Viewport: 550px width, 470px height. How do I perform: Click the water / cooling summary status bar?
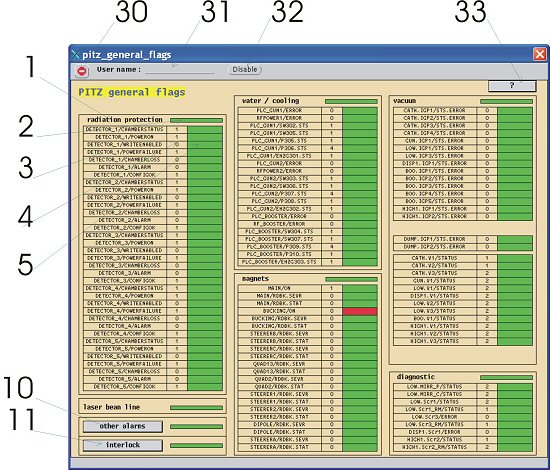click(x=351, y=101)
